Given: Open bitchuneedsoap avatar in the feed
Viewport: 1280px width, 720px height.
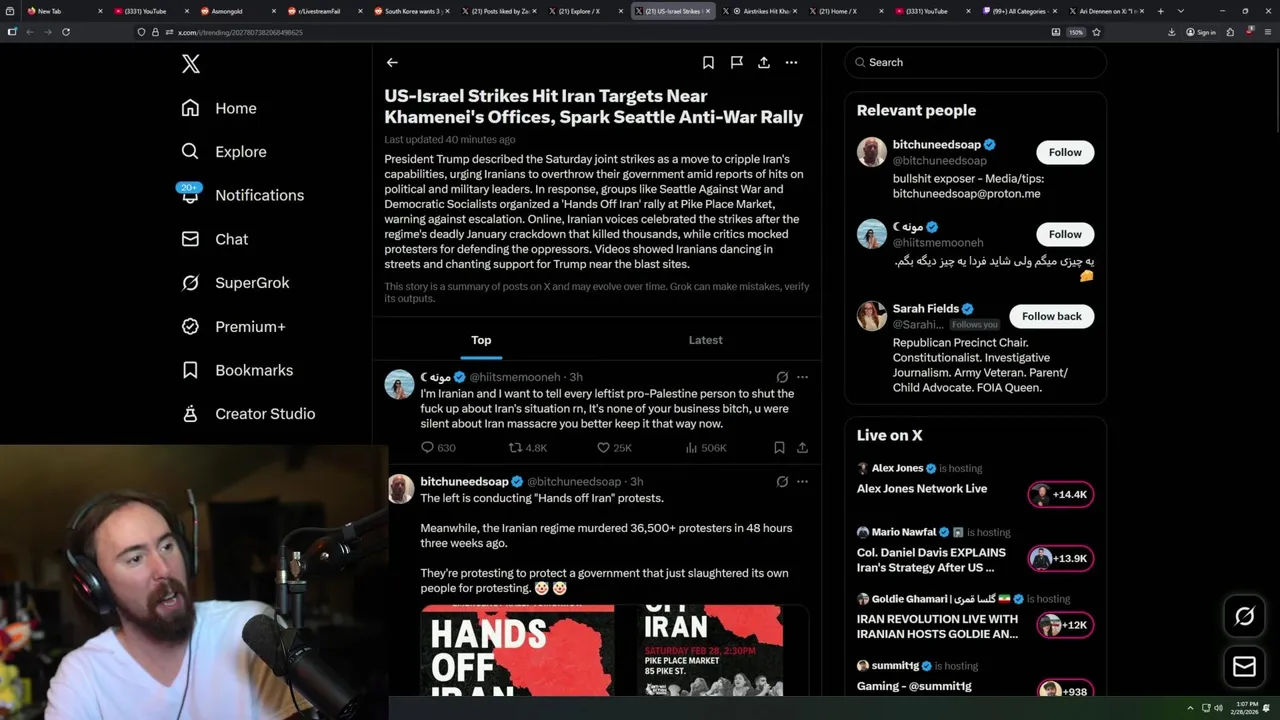Looking at the screenshot, I should pyautogui.click(x=400, y=489).
